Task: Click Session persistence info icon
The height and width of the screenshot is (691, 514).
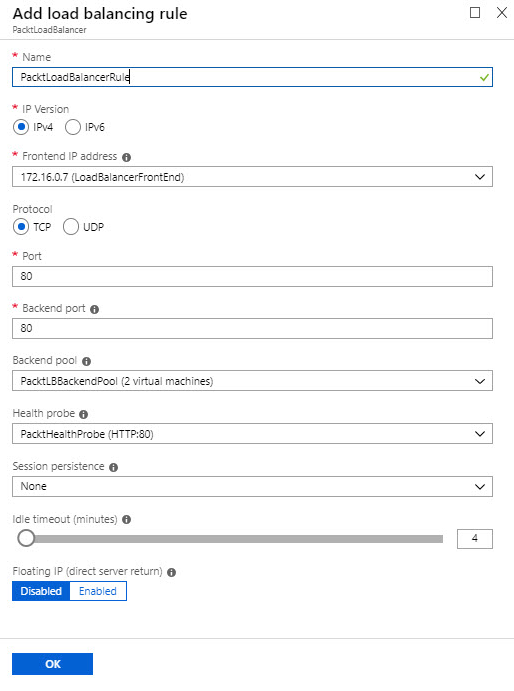Action: tap(113, 467)
